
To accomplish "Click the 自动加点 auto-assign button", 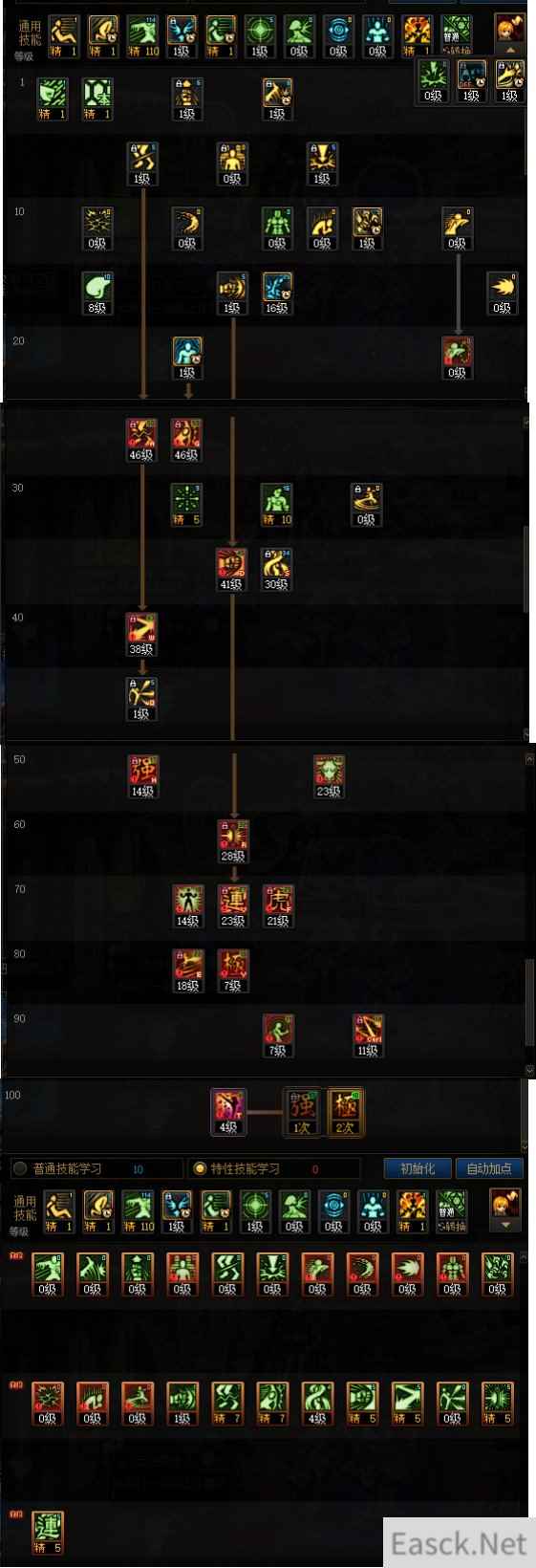I will [x=489, y=1168].
